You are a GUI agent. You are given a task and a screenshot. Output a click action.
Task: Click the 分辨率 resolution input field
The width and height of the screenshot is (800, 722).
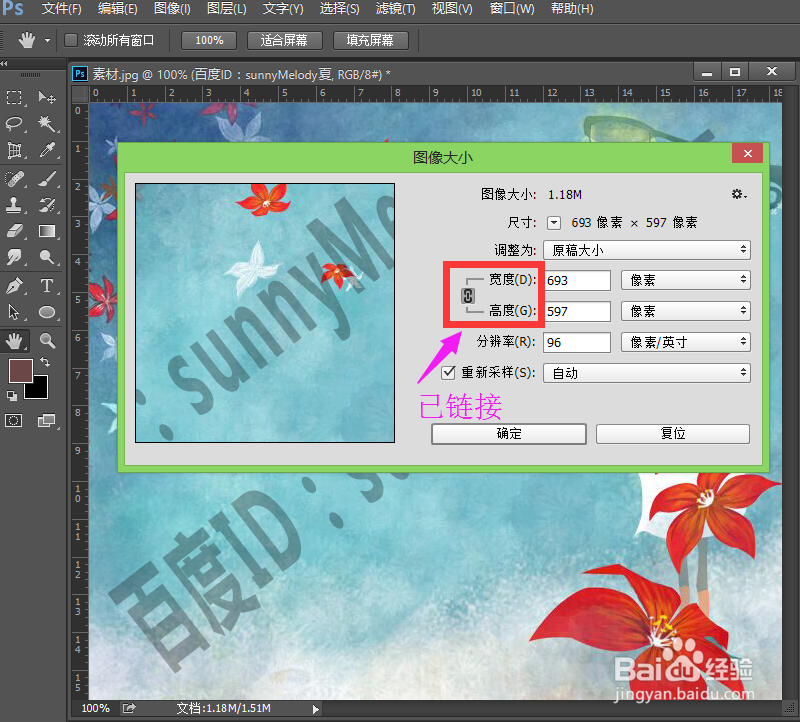(577, 342)
